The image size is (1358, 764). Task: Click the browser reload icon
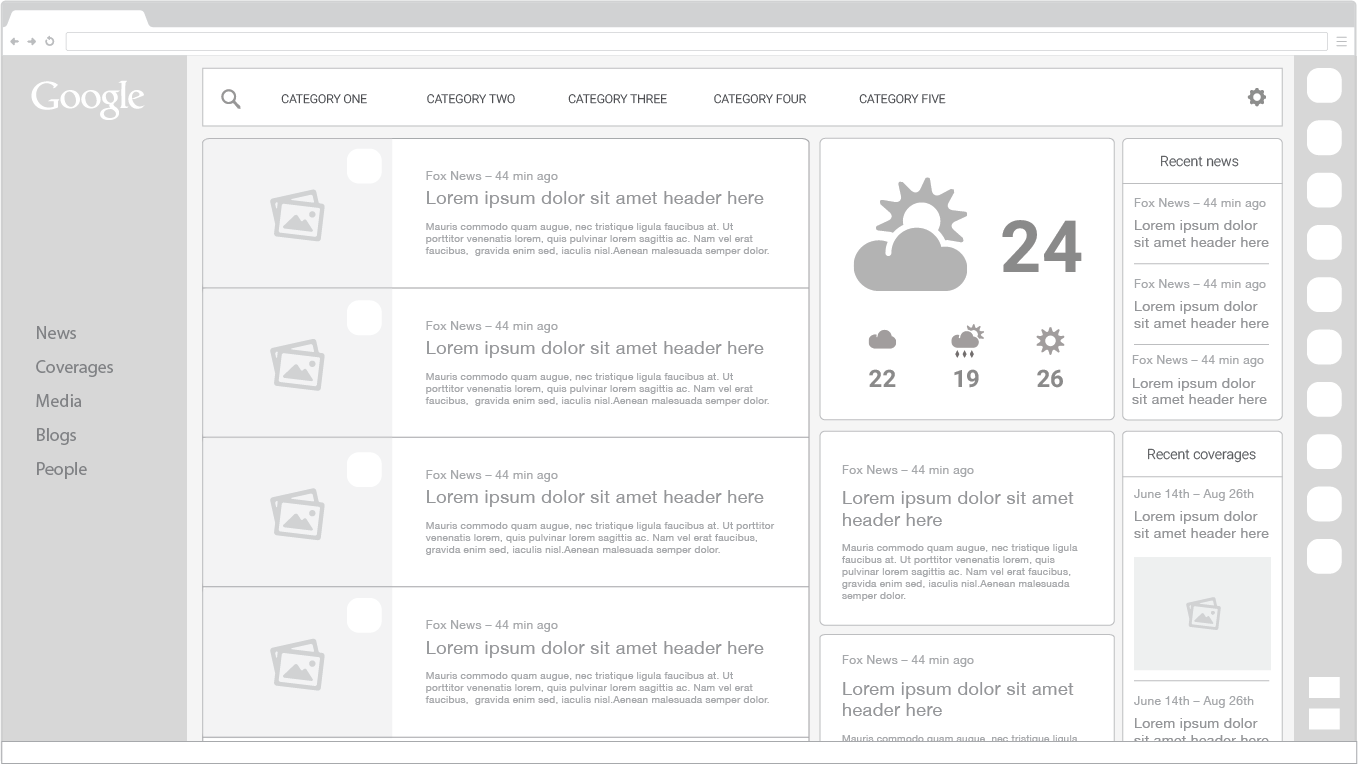(x=49, y=42)
